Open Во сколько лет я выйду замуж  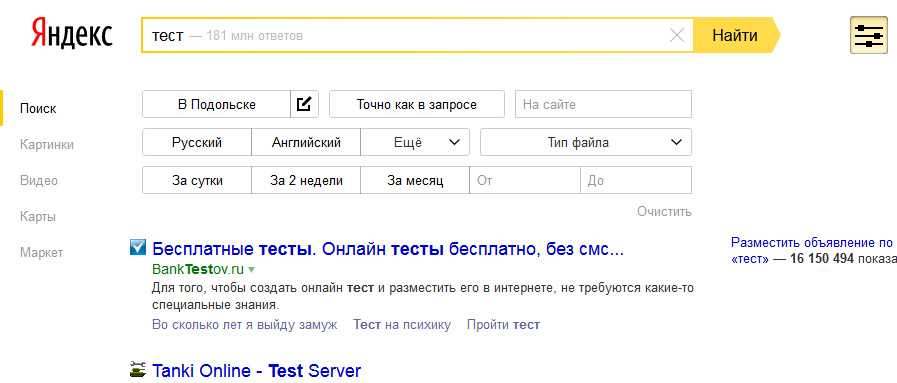coord(245,325)
